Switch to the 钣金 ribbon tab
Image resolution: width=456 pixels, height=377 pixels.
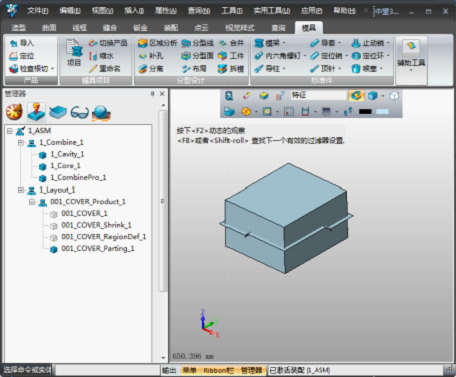pos(140,28)
